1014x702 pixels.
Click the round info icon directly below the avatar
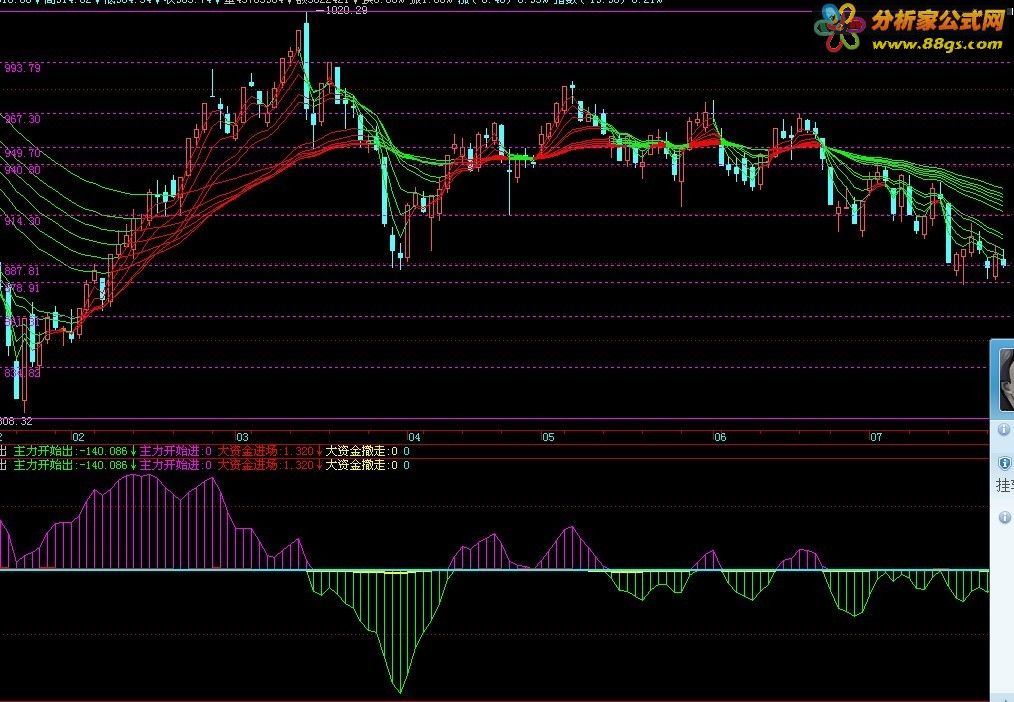click(x=1004, y=429)
